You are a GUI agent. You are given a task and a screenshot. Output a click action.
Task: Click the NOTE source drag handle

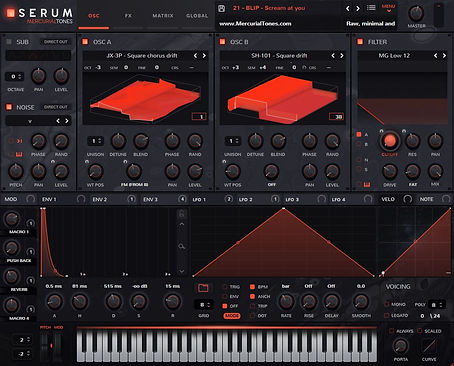click(x=446, y=199)
